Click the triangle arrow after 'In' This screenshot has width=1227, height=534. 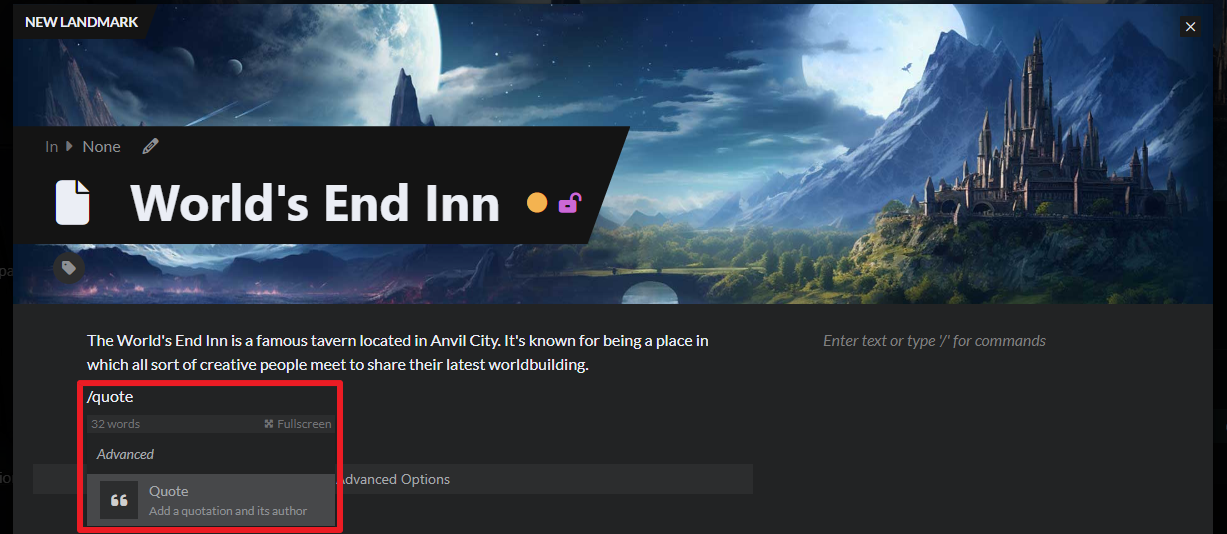pyautogui.click(x=69, y=146)
